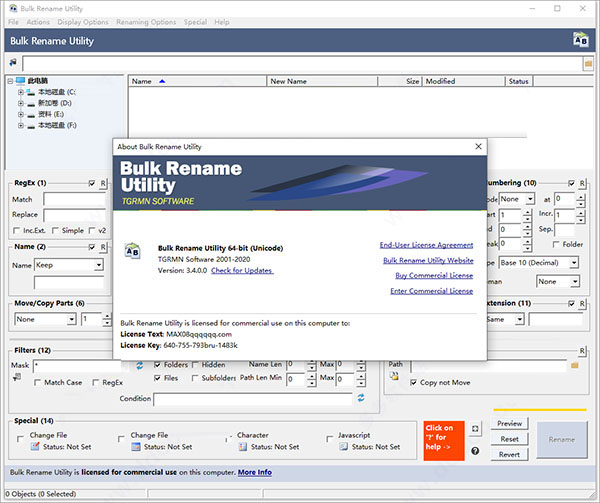This screenshot has height=503, width=600.
Task: Open the Actions menu
Action: click(x=38, y=22)
